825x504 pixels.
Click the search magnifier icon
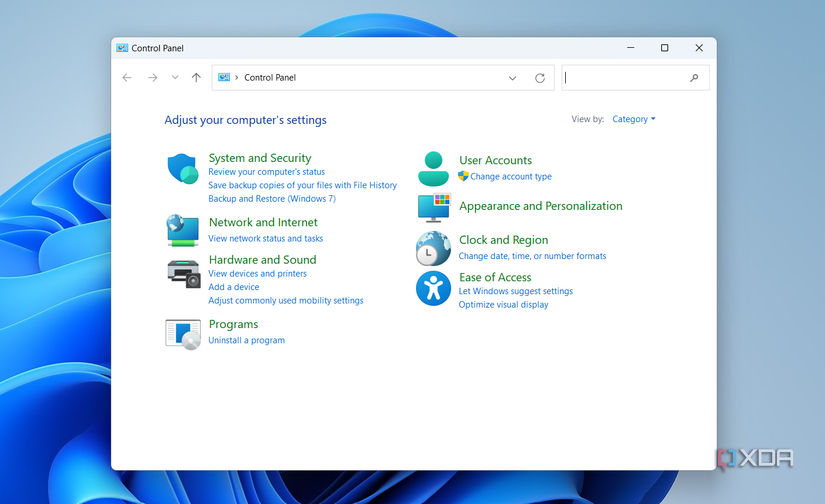coord(694,78)
